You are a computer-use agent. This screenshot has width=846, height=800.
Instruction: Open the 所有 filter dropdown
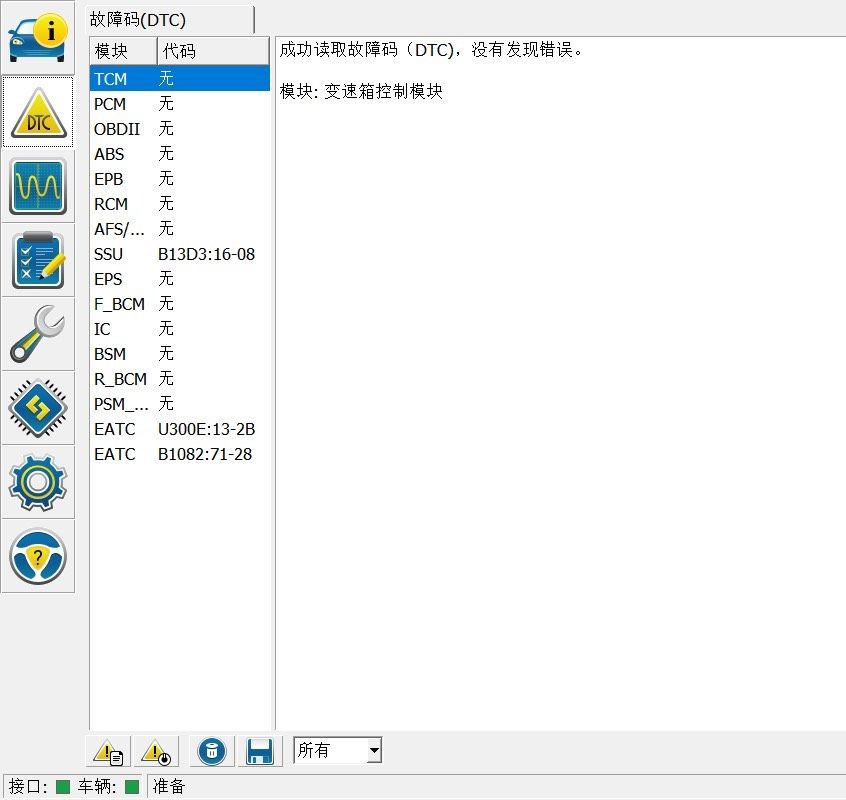338,750
